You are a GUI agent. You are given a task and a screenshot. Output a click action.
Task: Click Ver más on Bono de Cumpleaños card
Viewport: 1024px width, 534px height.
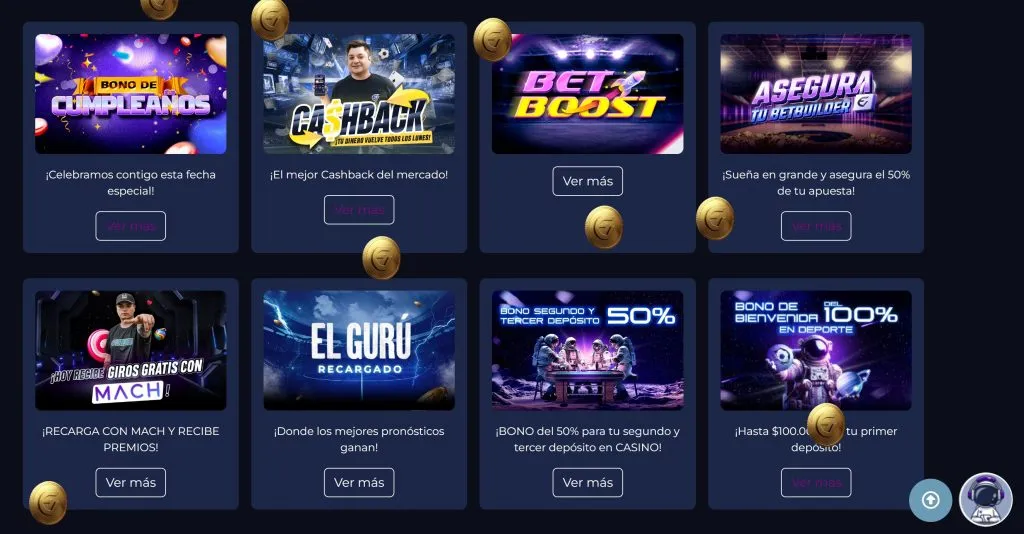click(x=131, y=226)
